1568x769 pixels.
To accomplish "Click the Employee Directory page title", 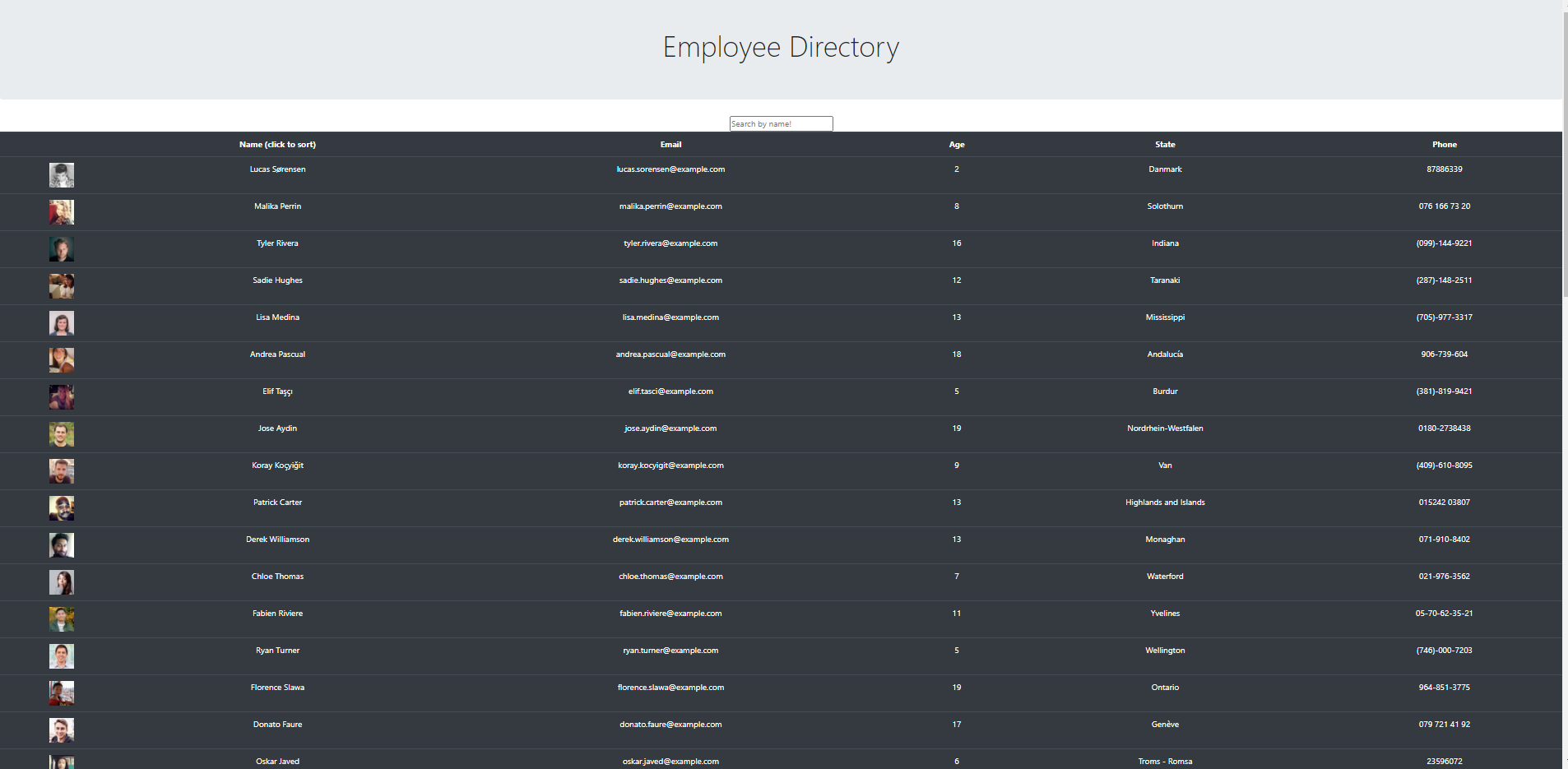I will click(x=780, y=47).
